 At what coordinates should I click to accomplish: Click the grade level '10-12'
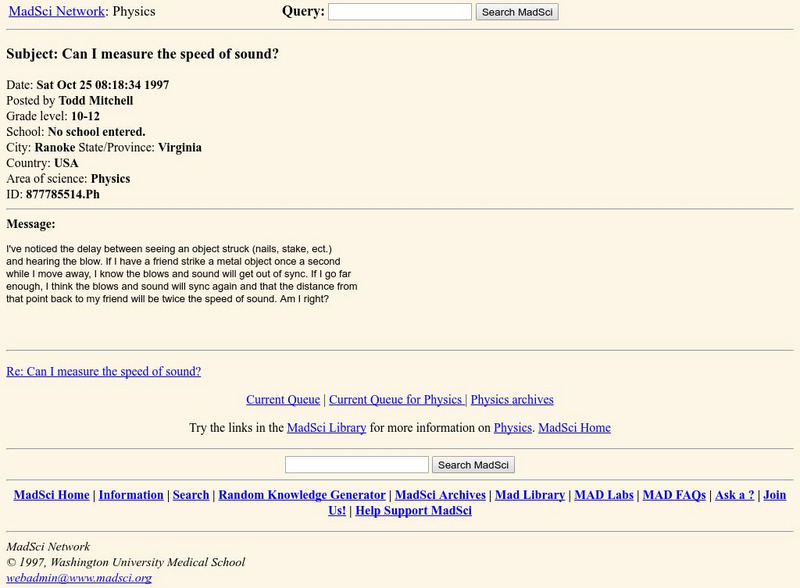85,116
